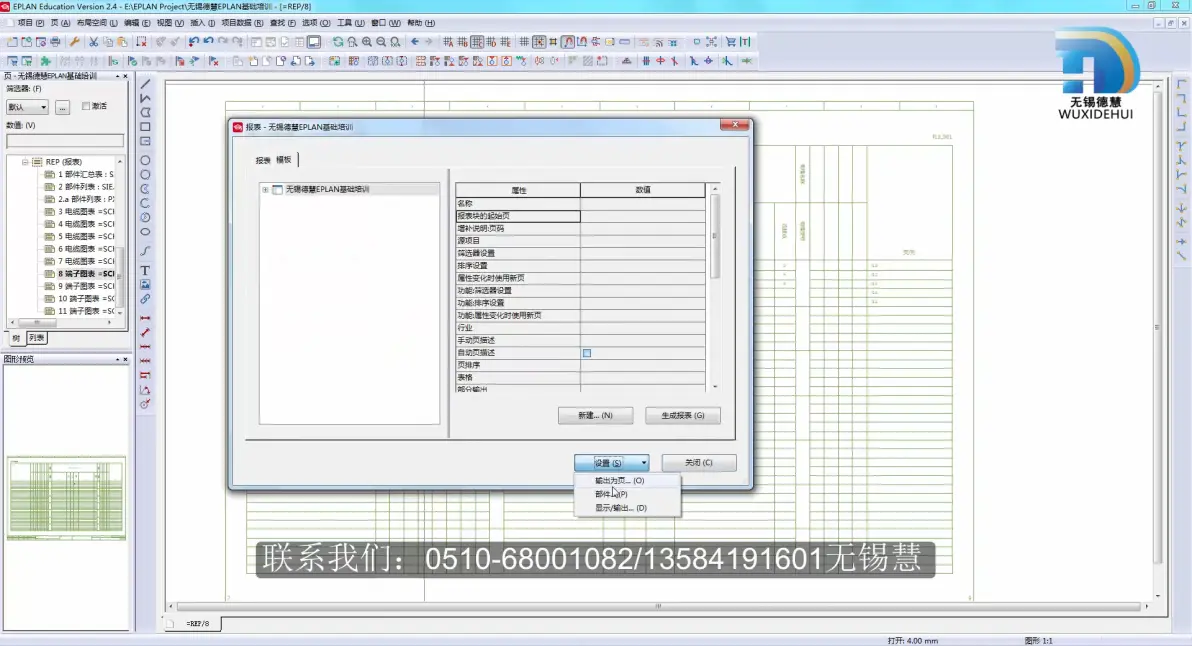This screenshot has width=1192, height=646.
Task: Switch to the 列表 tab in page navigator
Action: coord(36,338)
